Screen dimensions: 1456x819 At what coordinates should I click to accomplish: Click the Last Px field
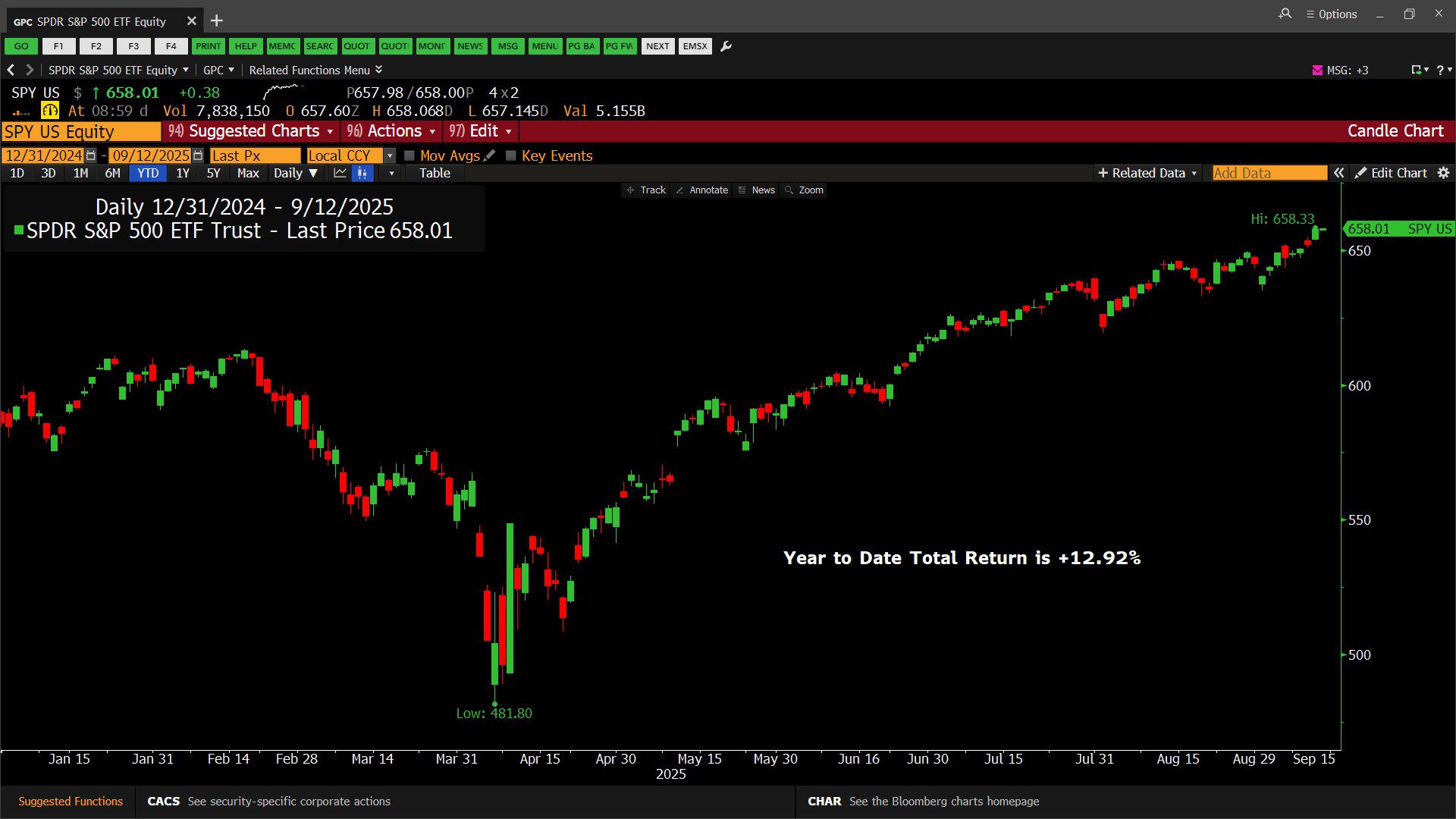[255, 155]
